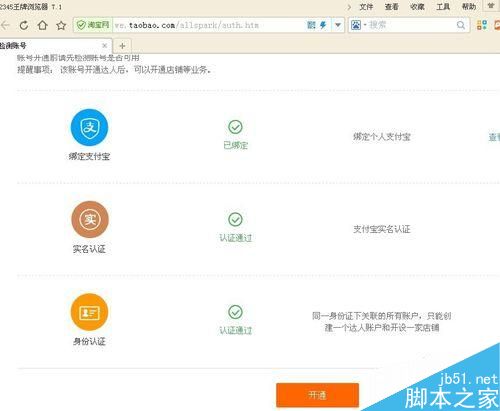Close the 检测账号 tab
The height and width of the screenshot is (411, 500).
click(x=105, y=45)
